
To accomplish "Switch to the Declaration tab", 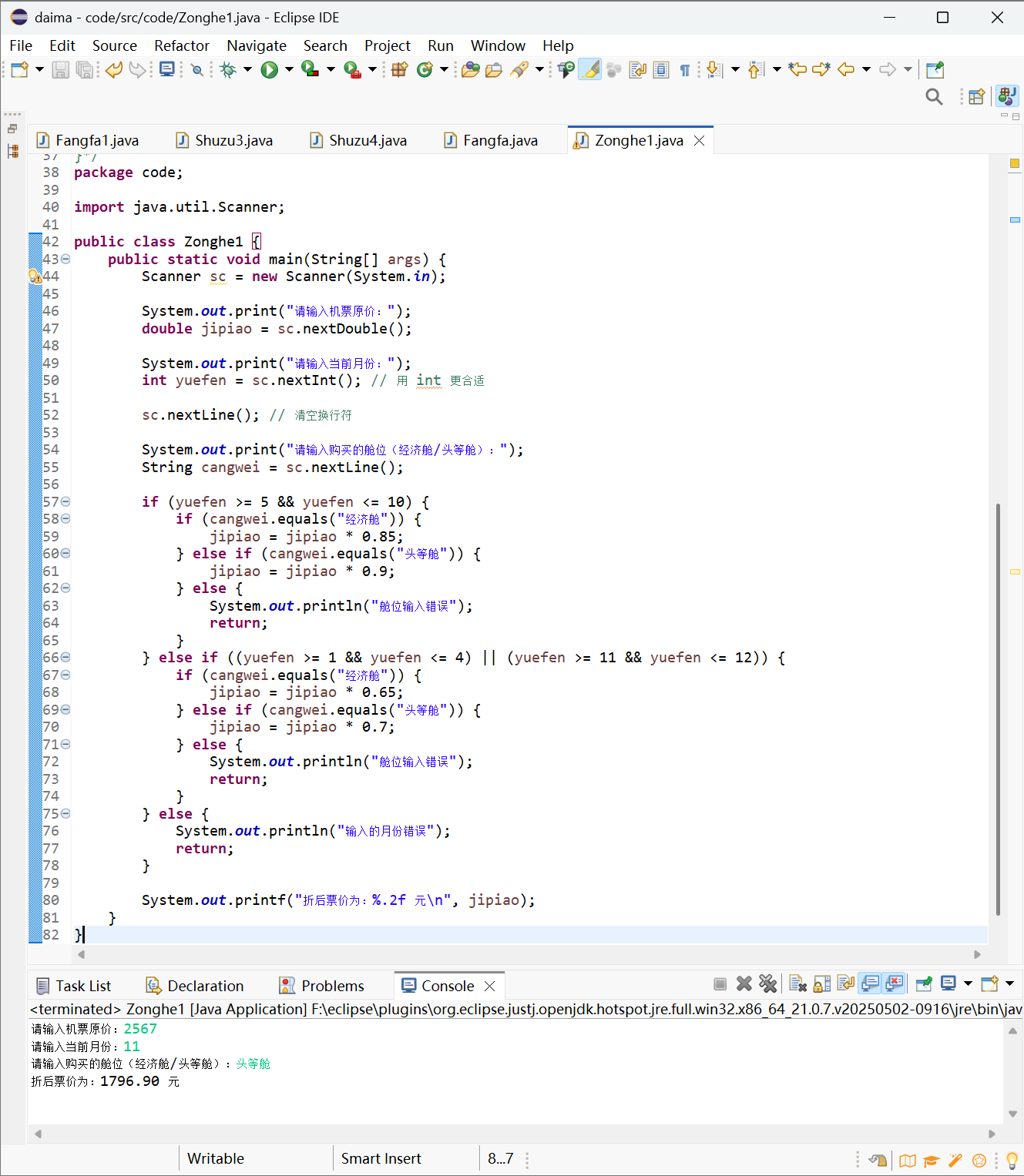I will 195,986.
